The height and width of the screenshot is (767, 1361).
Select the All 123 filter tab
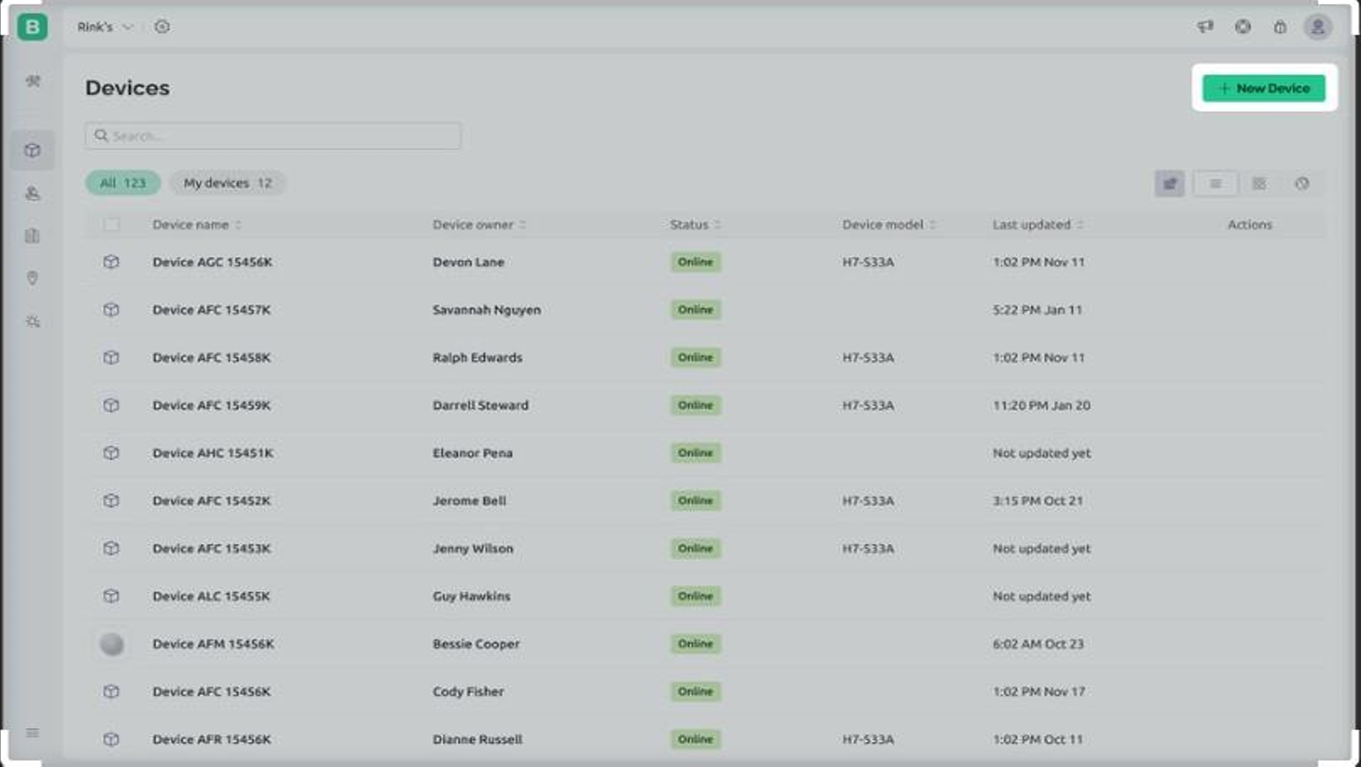122,183
